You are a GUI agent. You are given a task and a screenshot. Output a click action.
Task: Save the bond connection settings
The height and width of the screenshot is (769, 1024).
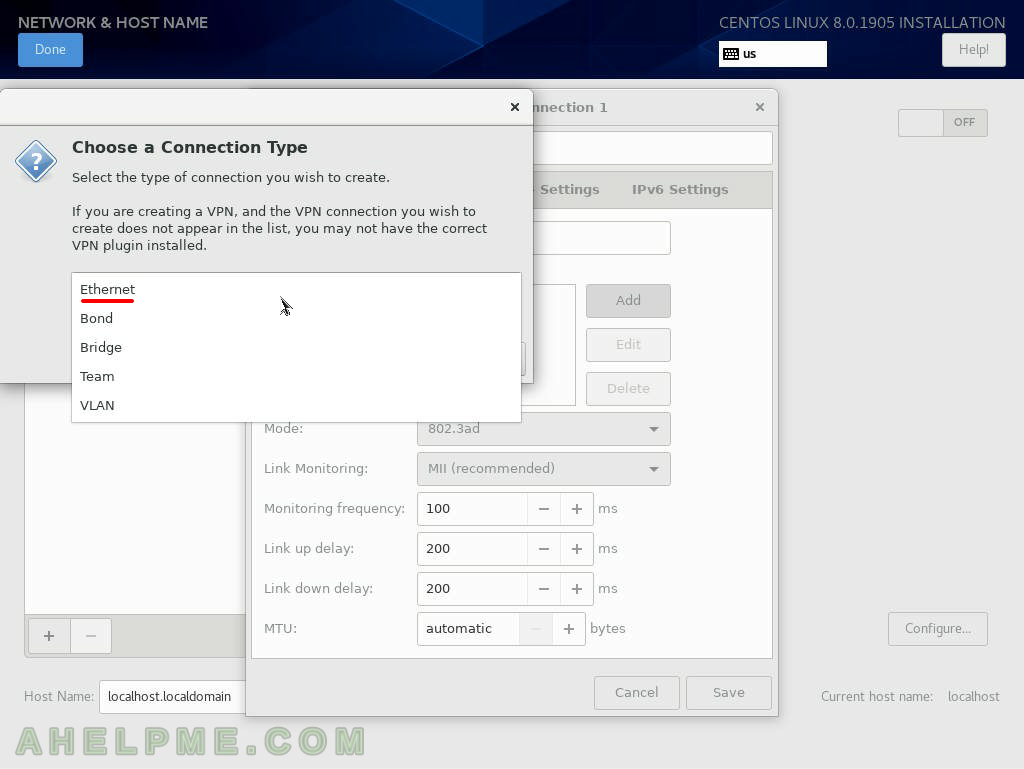click(729, 693)
